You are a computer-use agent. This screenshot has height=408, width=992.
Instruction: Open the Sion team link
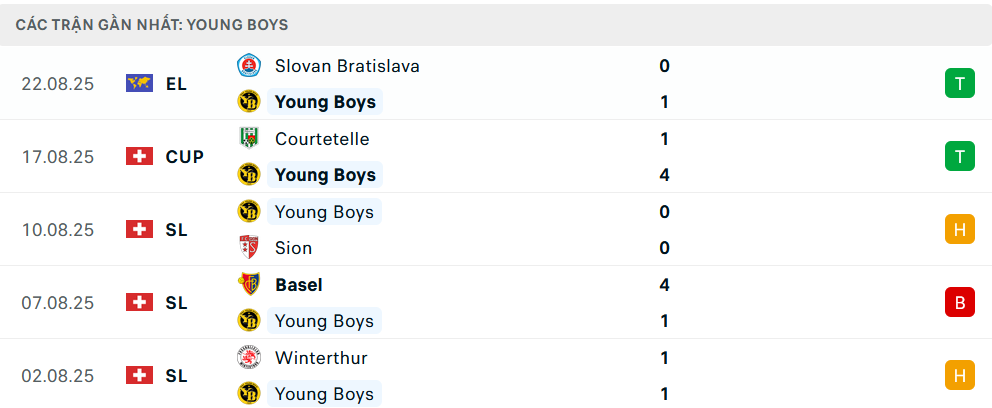293,248
